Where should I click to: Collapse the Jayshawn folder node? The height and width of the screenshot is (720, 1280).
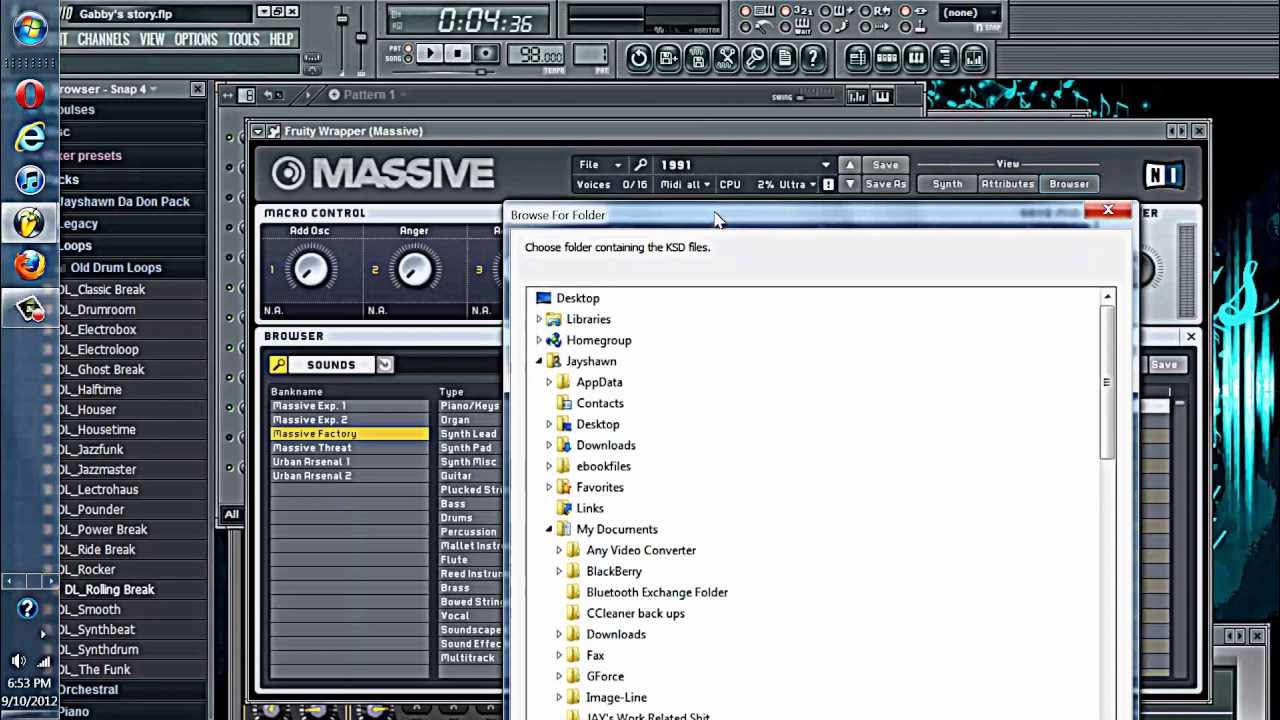coord(540,361)
